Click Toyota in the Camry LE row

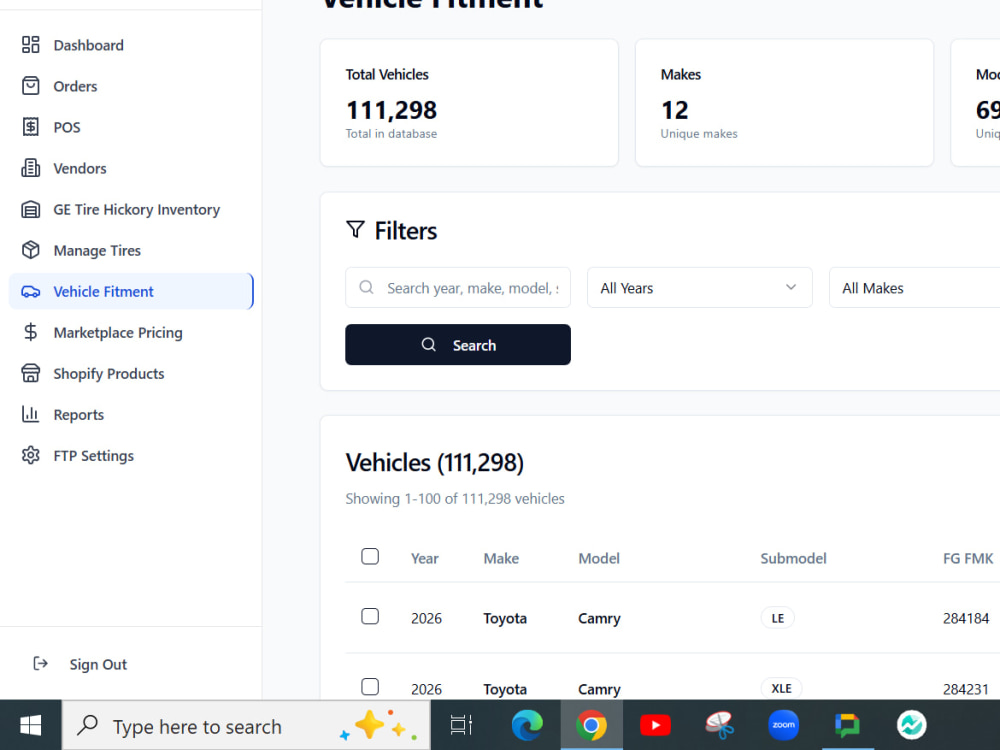click(x=505, y=618)
